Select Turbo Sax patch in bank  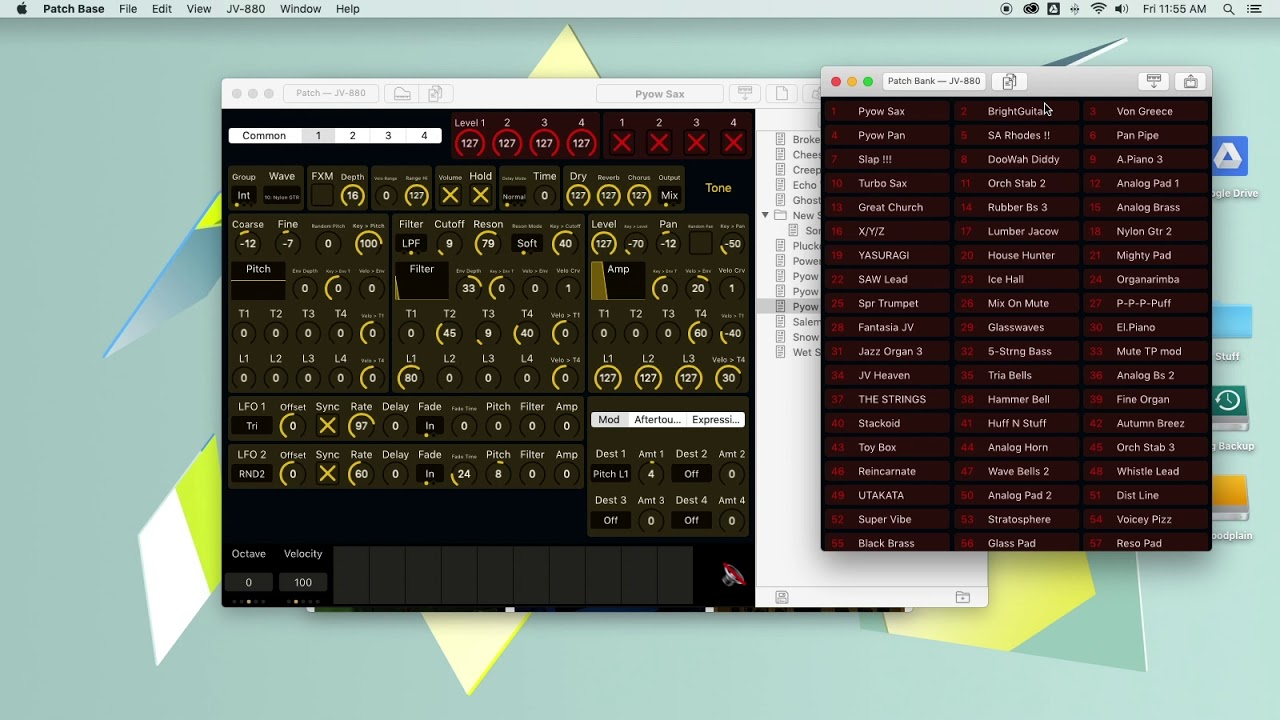tap(886, 183)
